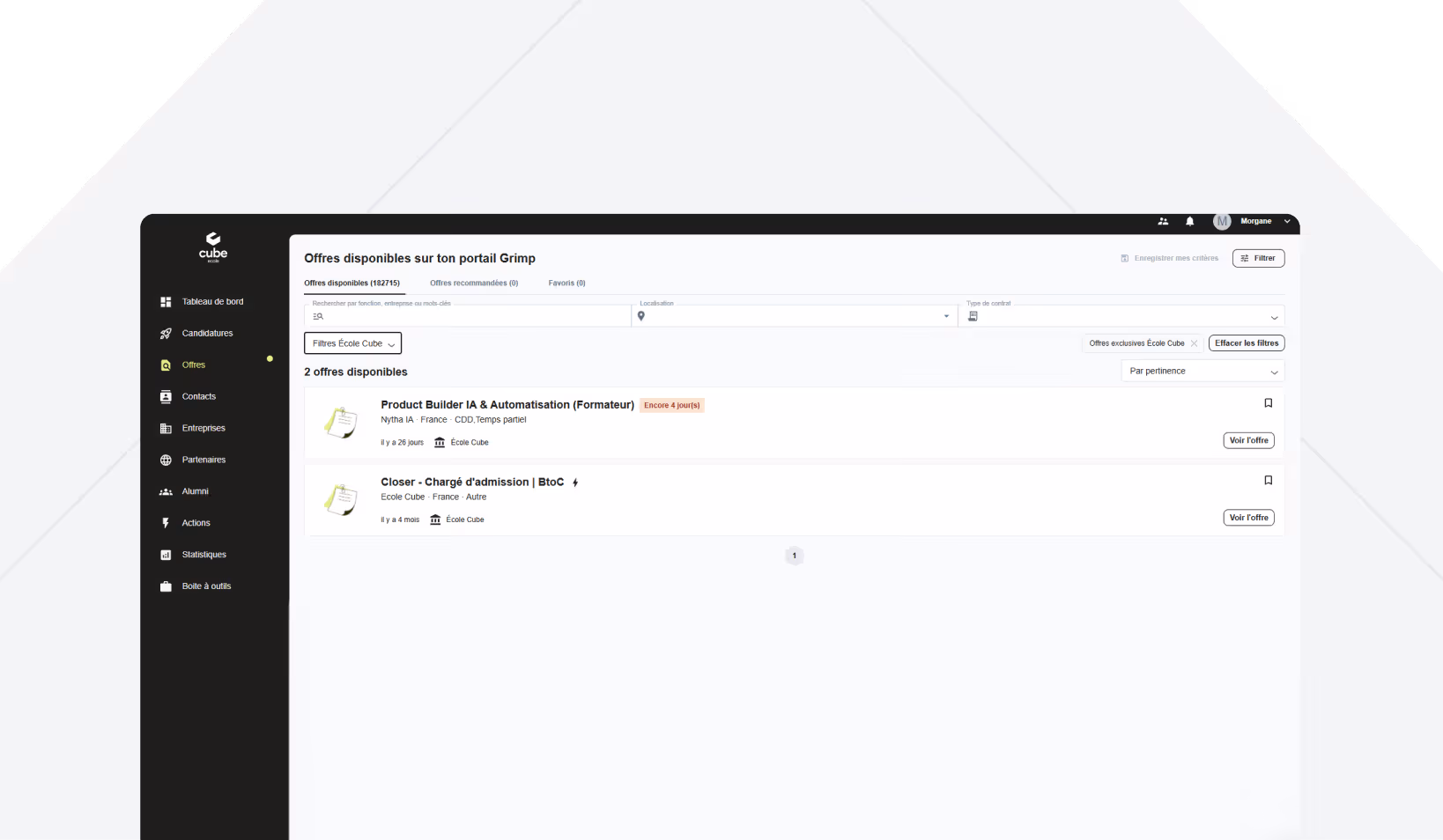1443x840 pixels.
Task: Click the Contacts sidebar icon
Action: [x=166, y=397]
